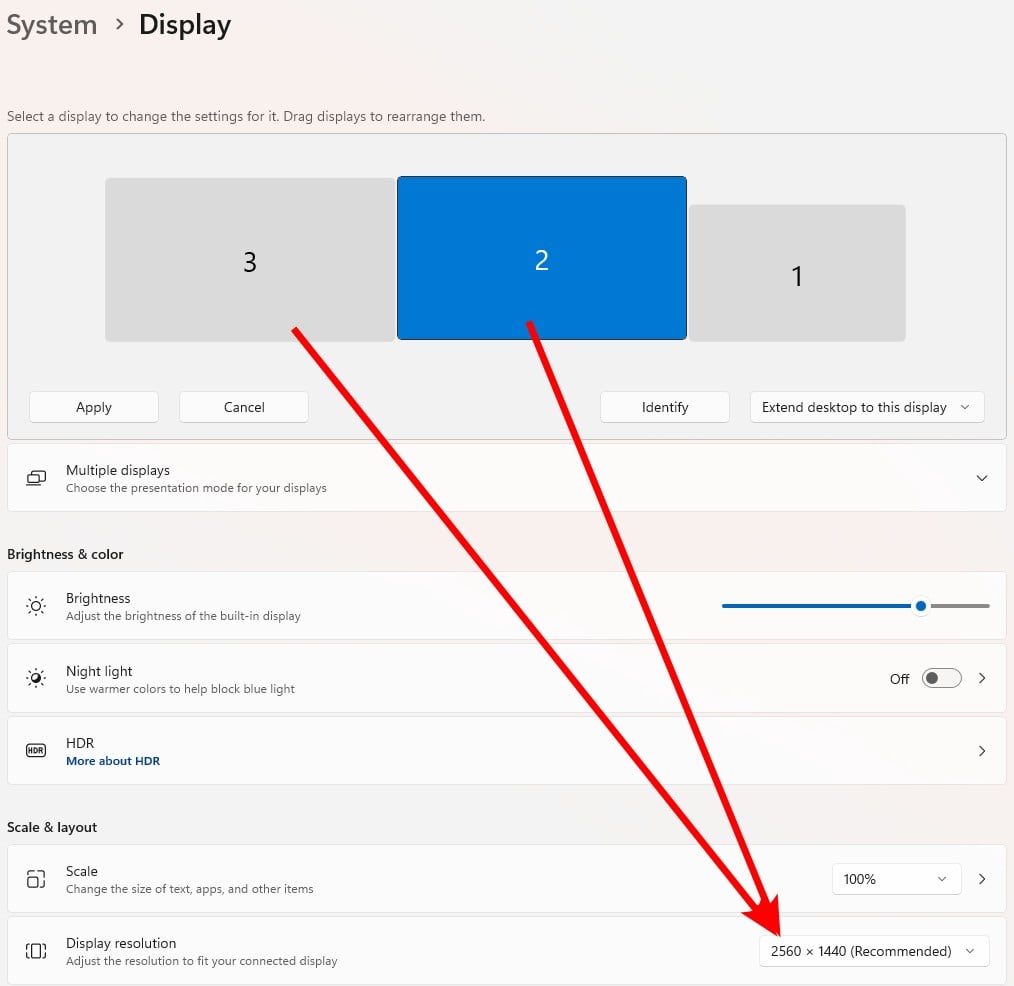Click the Night light row label
Screen dimensions: 1014x986
click(x=99, y=671)
